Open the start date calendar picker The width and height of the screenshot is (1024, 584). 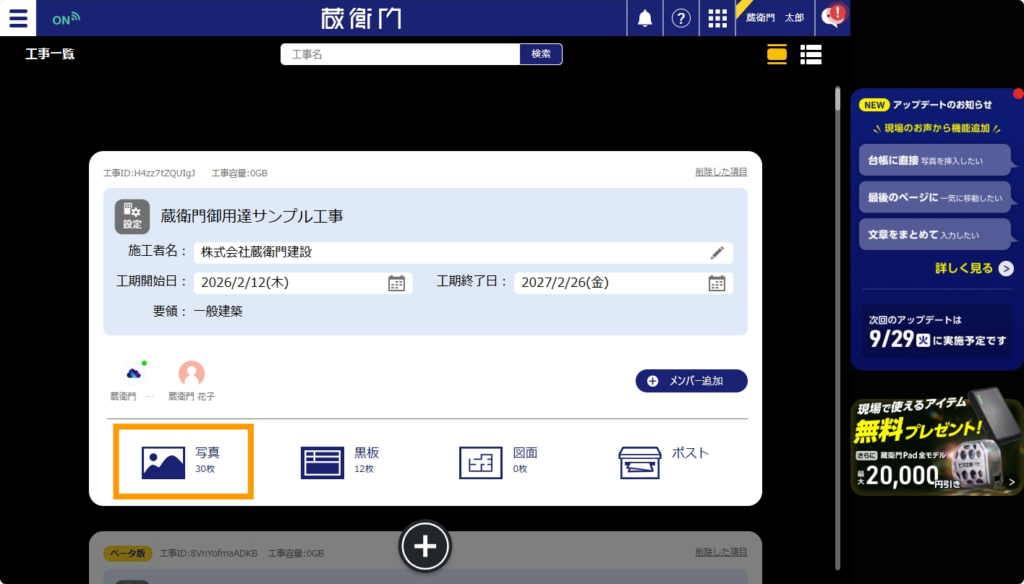coord(396,283)
